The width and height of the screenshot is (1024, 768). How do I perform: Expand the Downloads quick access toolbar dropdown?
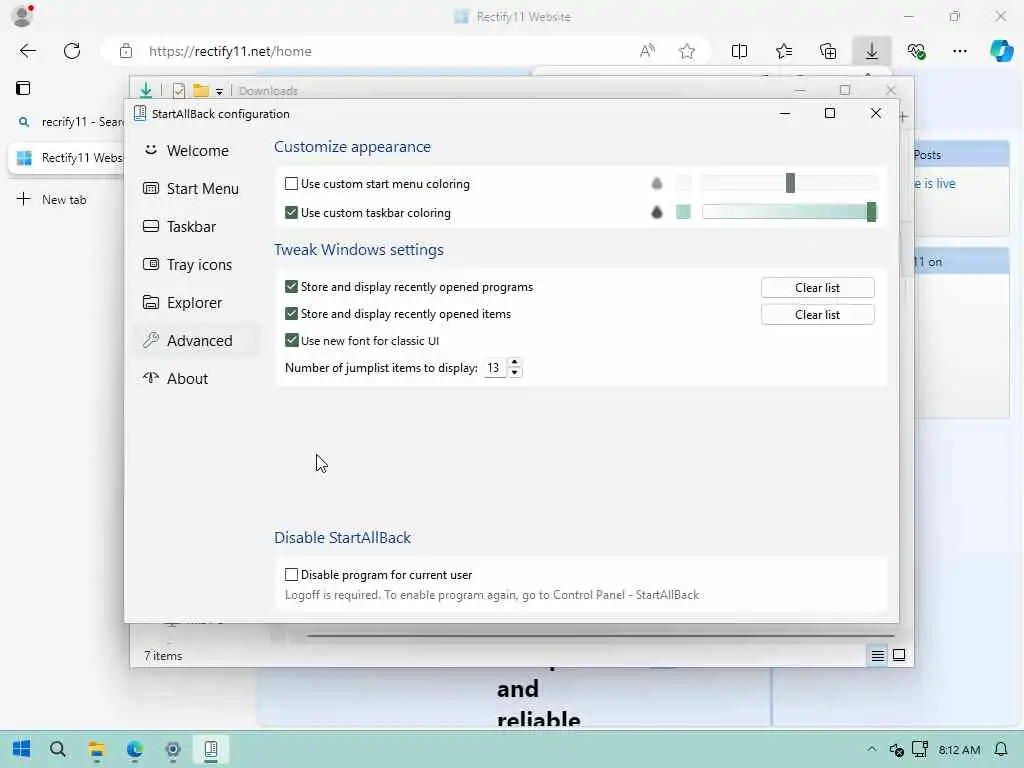click(x=219, y=91)
